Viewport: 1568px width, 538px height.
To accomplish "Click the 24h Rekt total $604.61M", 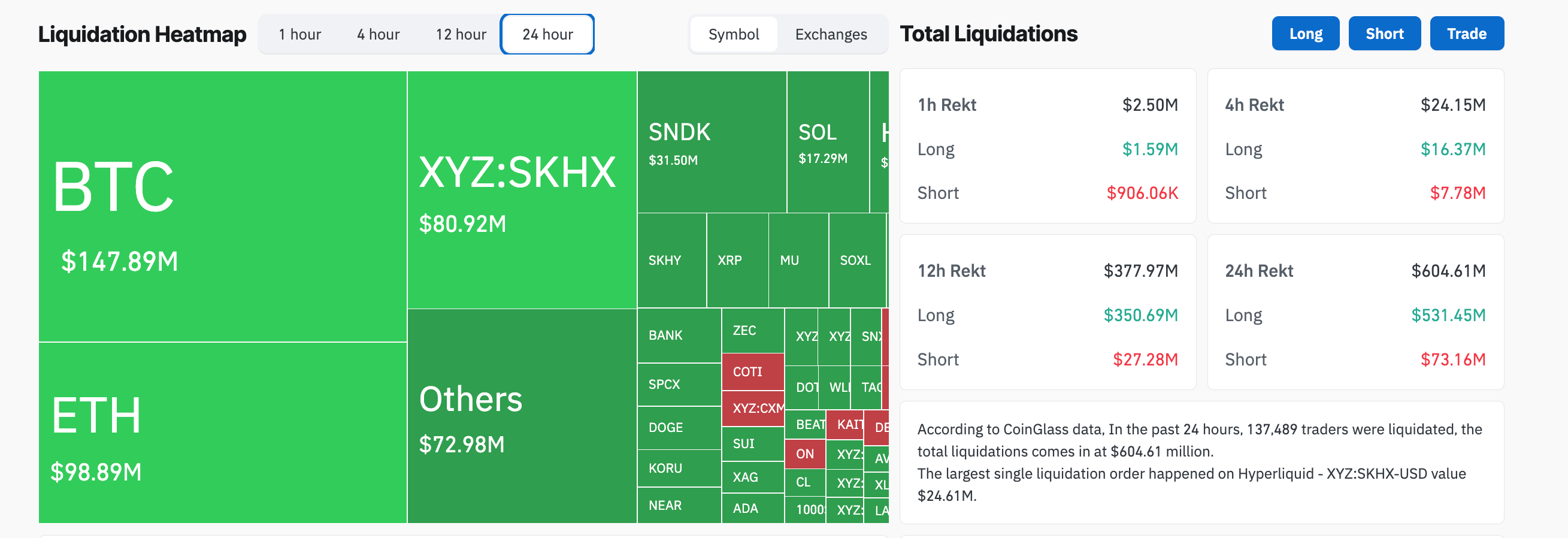I will [1448, 271].
